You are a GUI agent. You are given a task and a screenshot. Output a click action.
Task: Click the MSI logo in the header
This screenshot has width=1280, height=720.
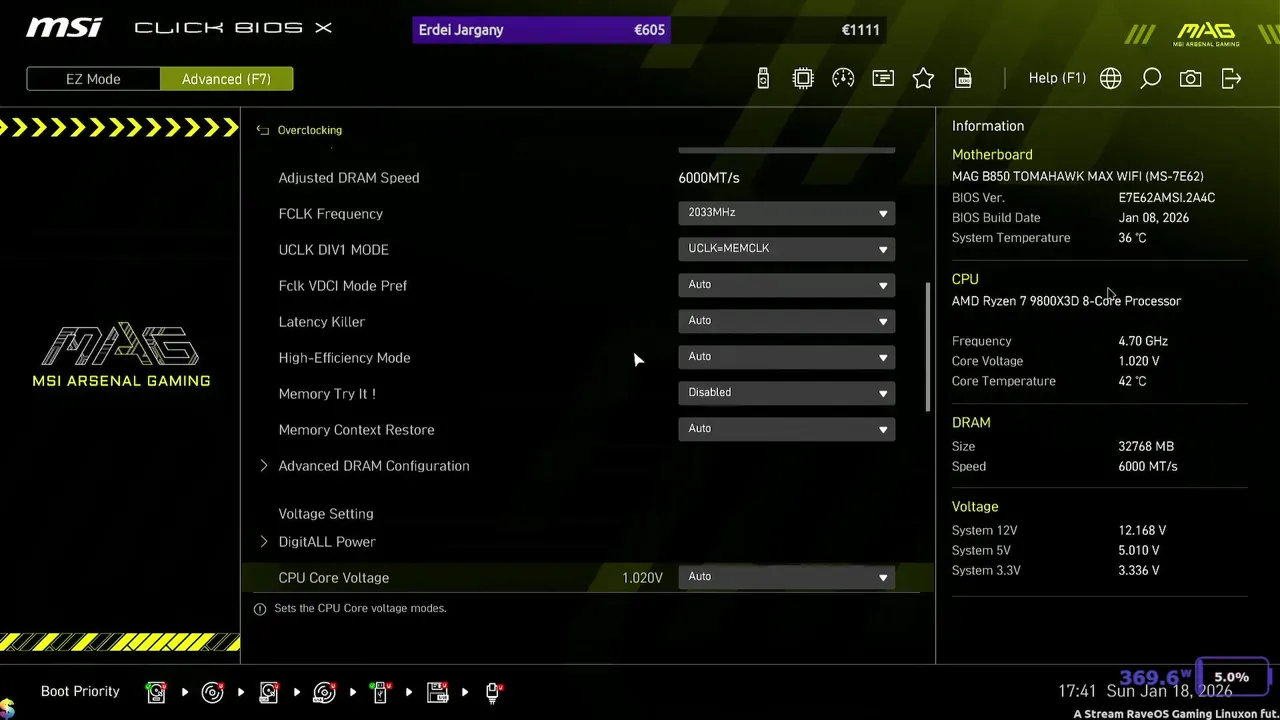64,28
